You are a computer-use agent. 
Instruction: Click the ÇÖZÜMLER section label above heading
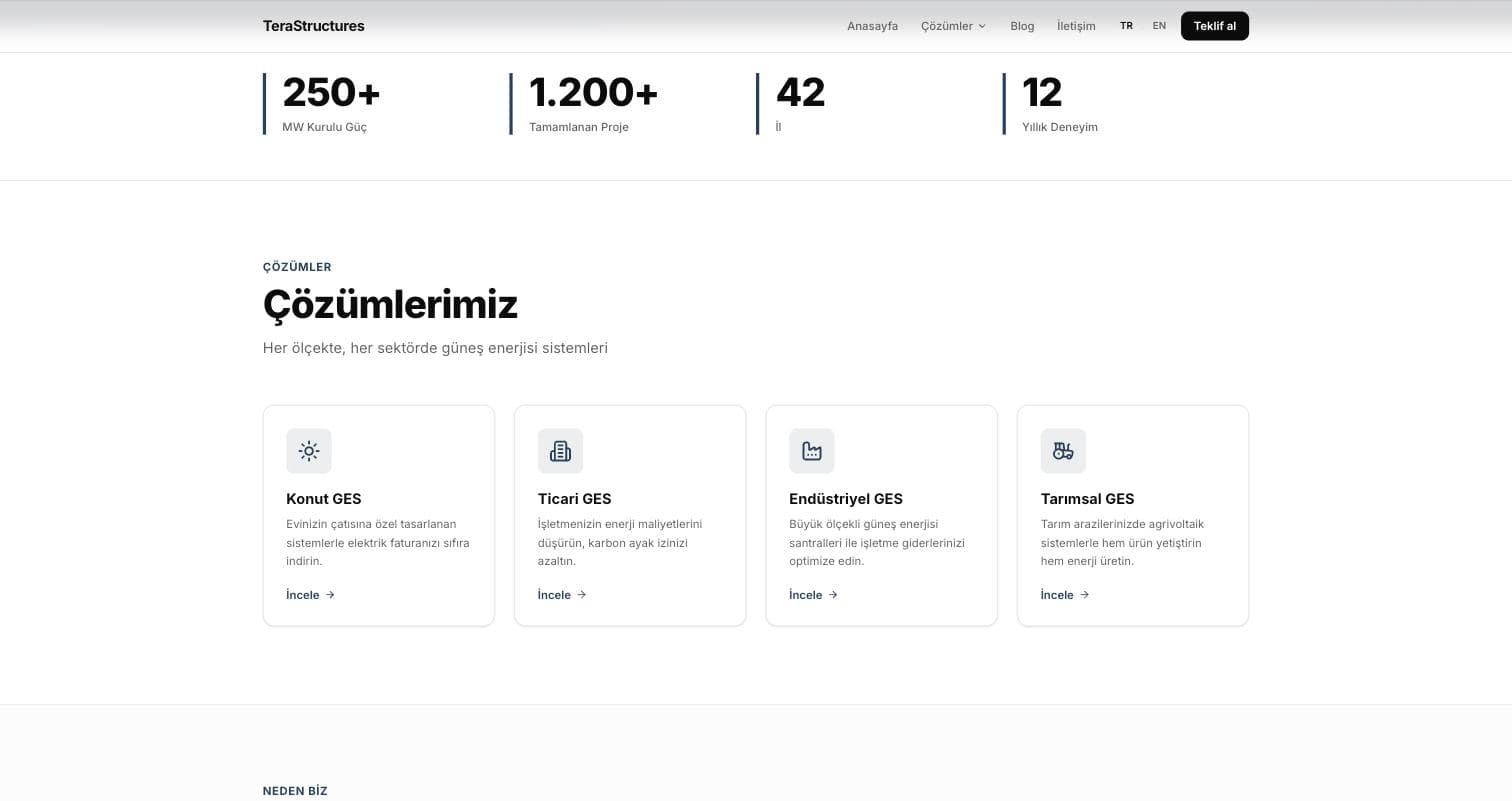click(x=297, y=267)
